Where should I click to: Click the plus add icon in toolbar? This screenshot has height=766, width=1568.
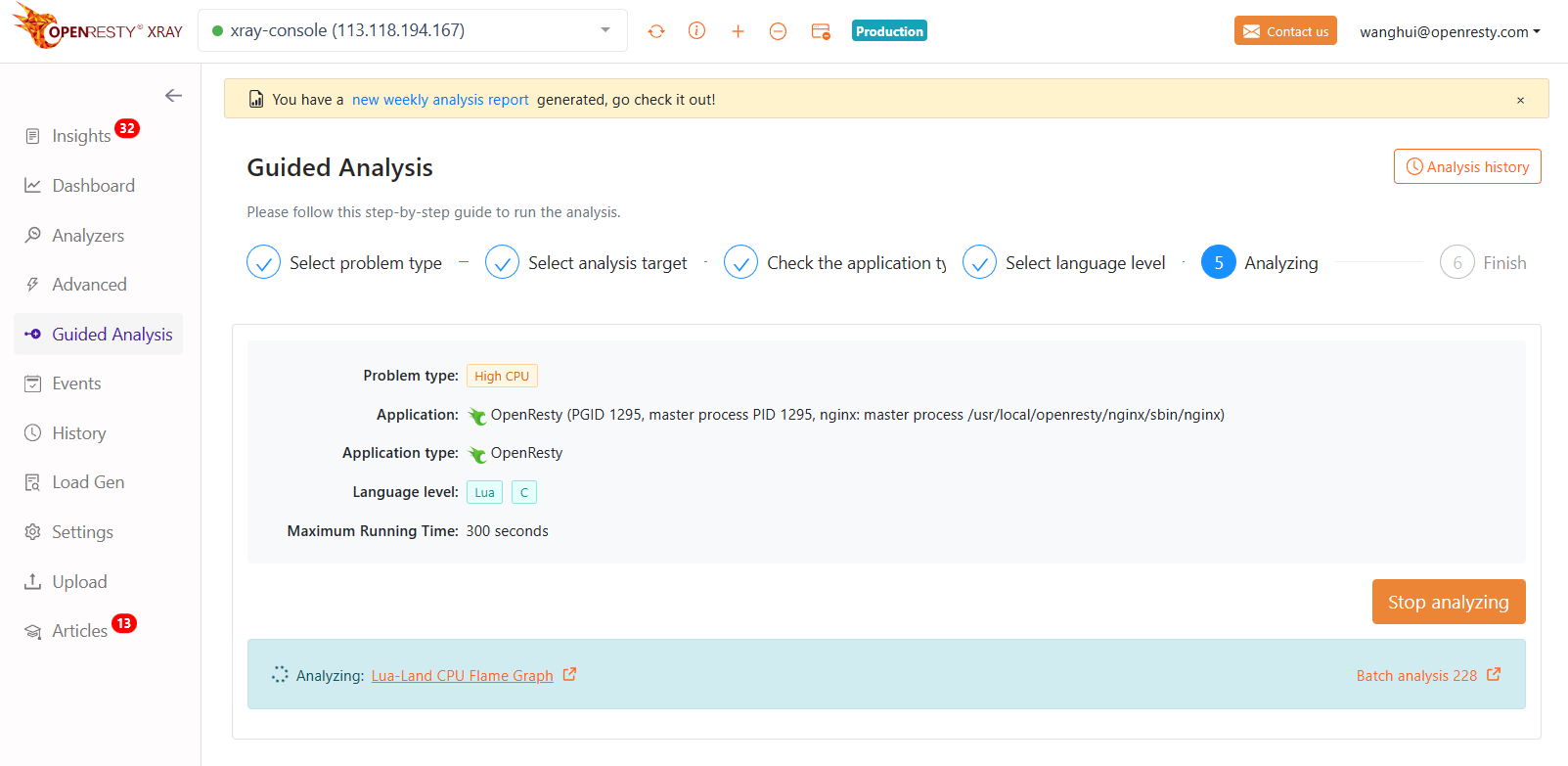click(x=738, y=31)
